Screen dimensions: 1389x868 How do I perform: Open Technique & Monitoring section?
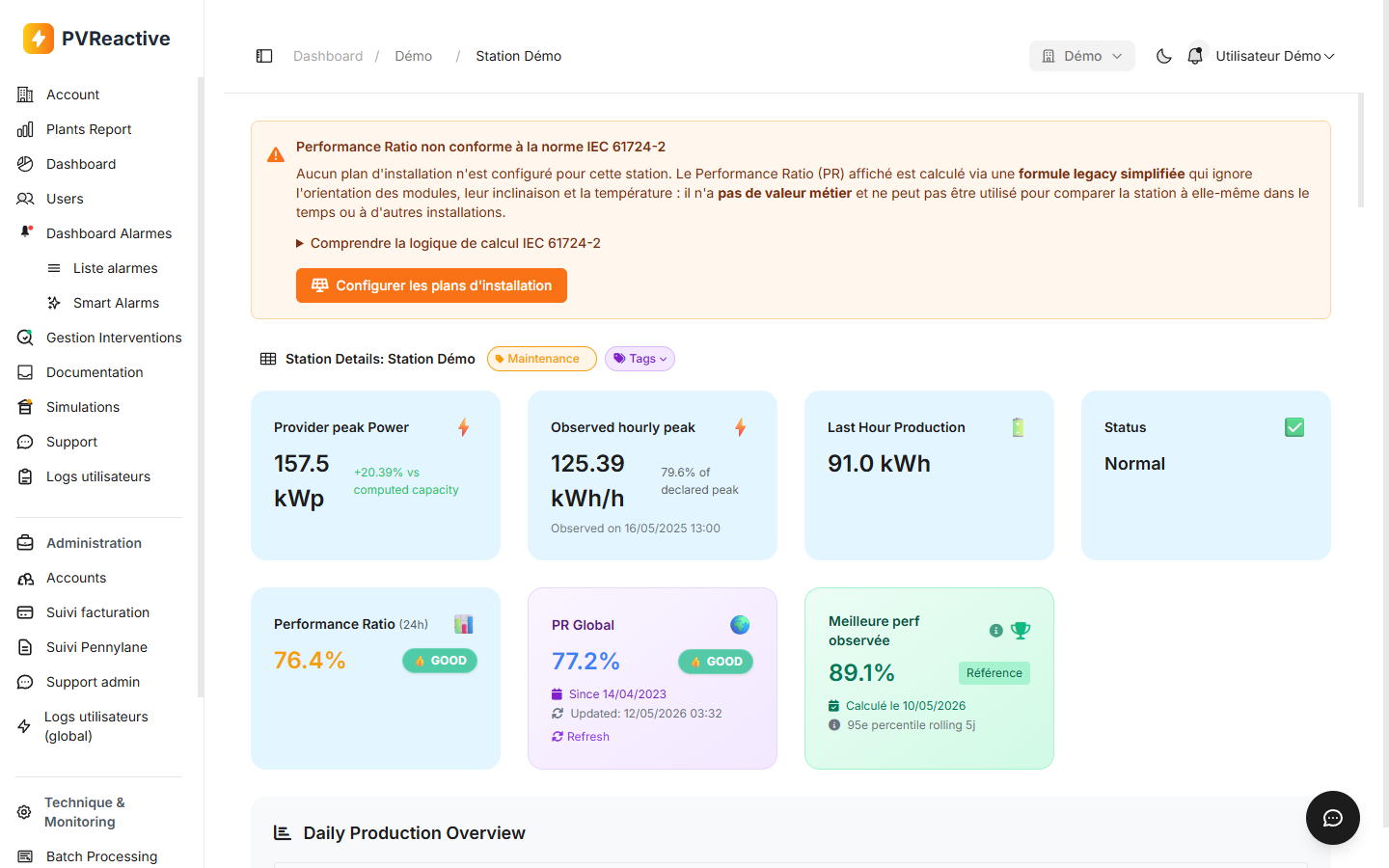85,812
